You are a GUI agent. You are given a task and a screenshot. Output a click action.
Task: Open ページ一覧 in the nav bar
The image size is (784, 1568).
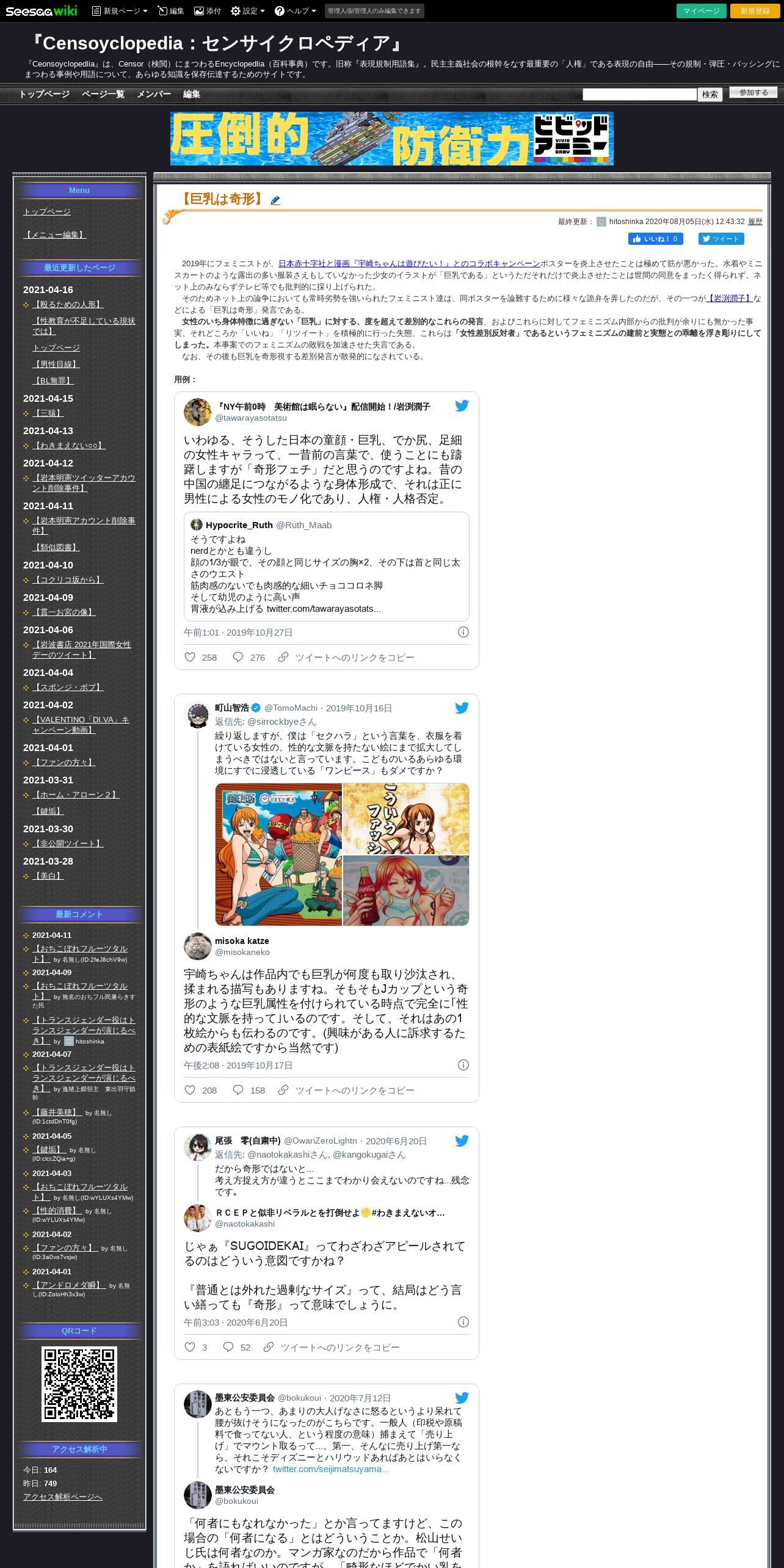(x=103, y=94)
